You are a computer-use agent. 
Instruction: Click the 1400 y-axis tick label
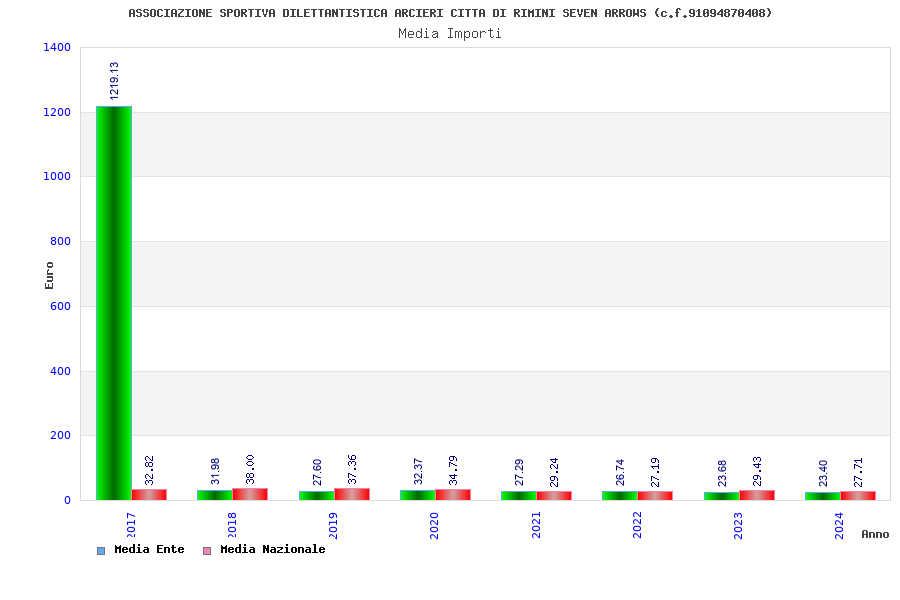tap(57, 47)
